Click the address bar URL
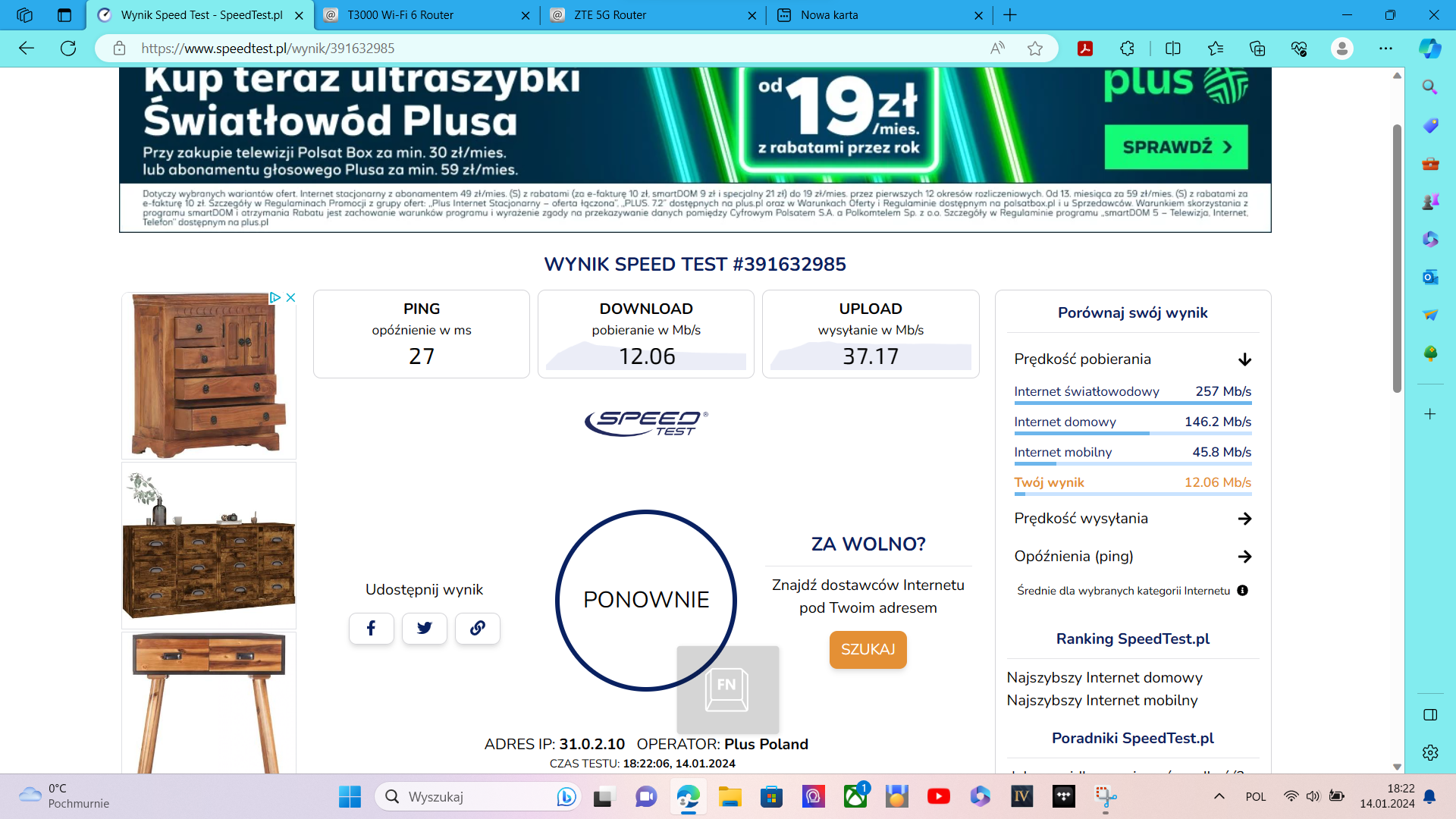Screen dimensions: 1456x819 coord(268,49)
